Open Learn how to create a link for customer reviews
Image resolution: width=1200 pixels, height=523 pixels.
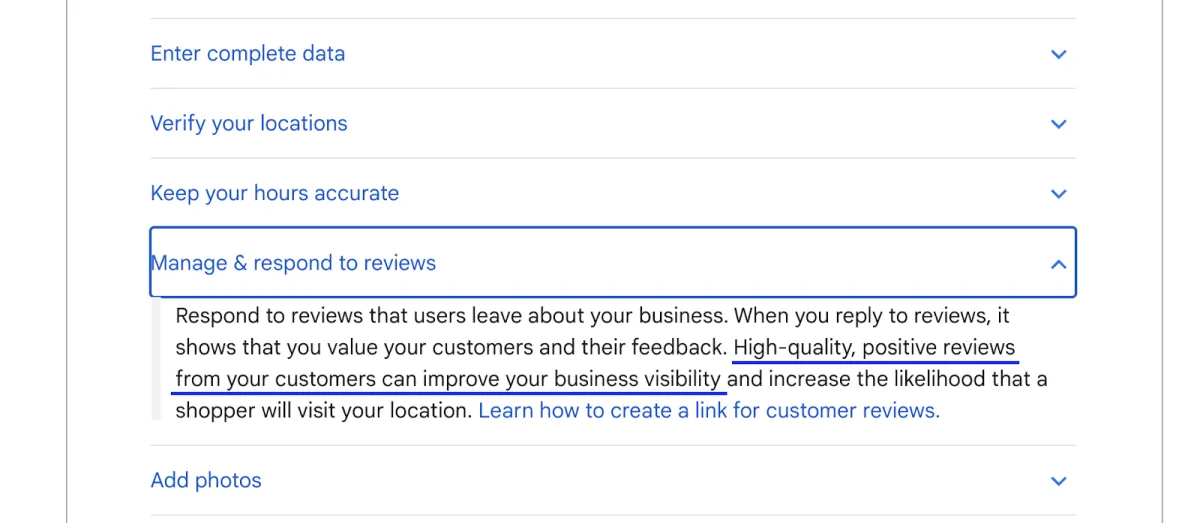709,411
